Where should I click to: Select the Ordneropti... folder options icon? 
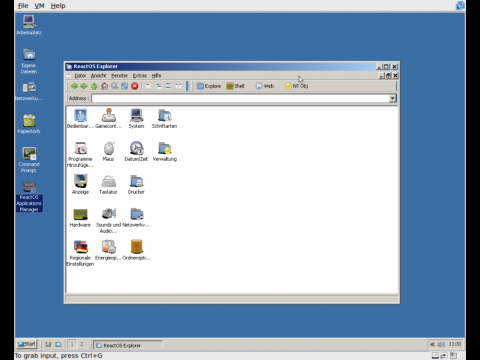136,250
